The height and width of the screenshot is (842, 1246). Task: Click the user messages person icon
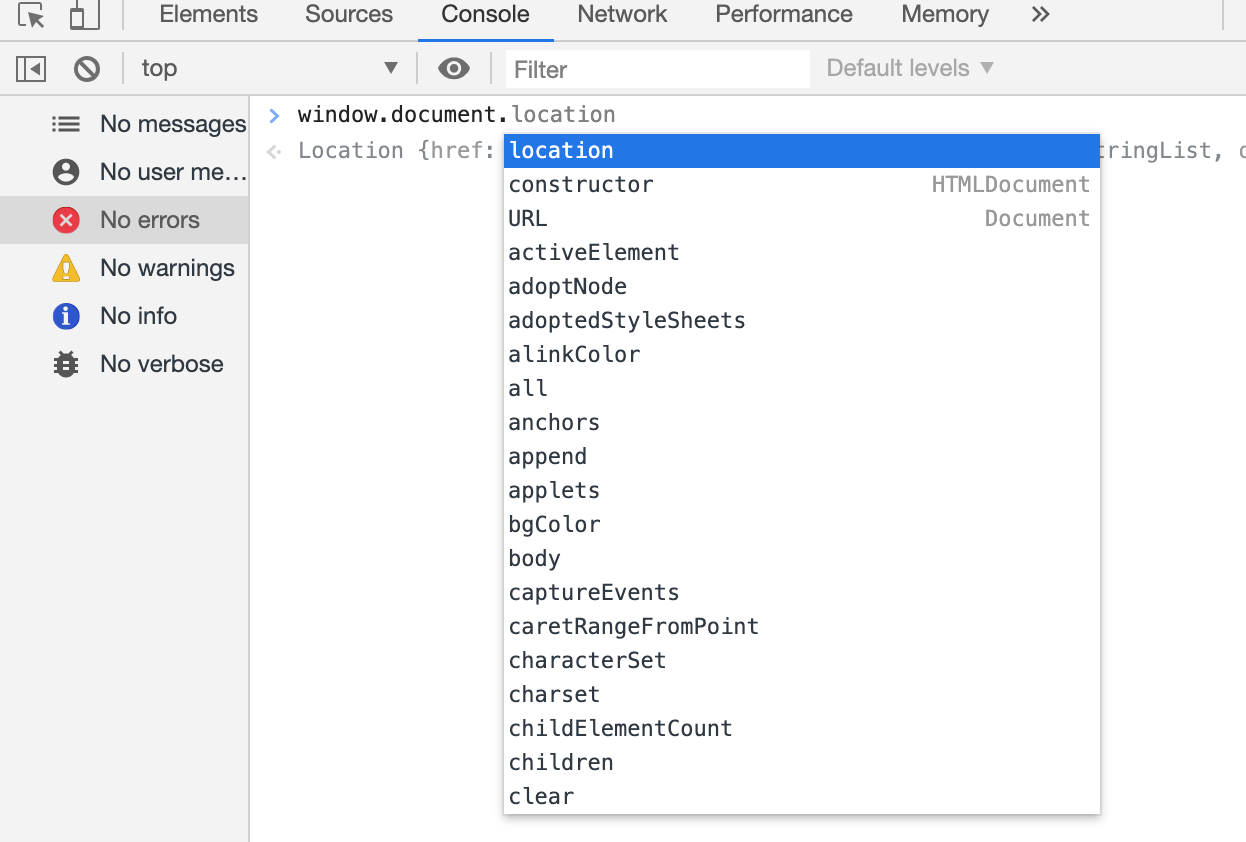66,172
